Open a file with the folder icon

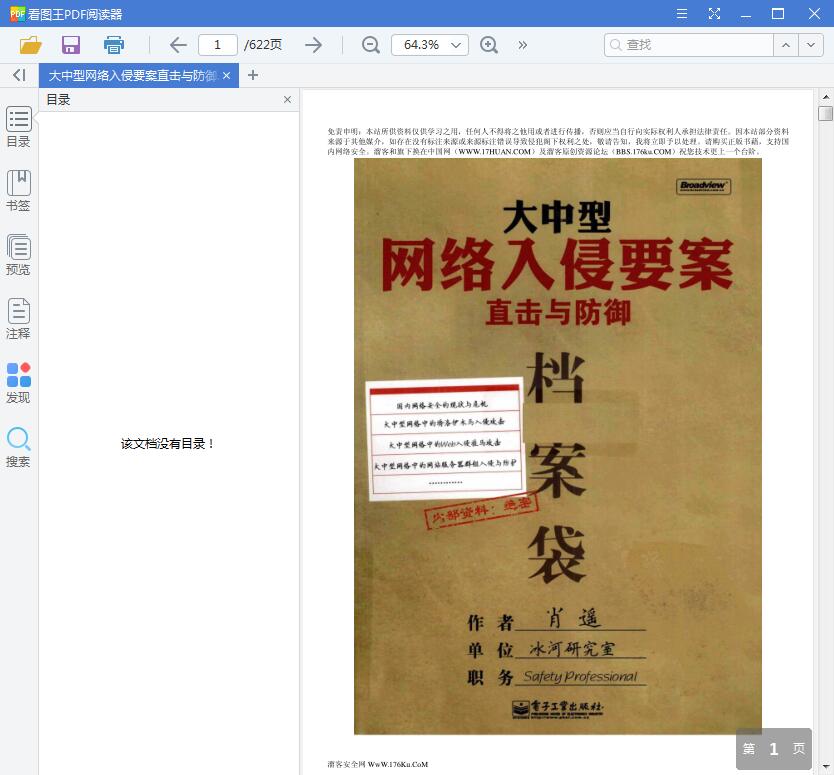pos(30,45)
